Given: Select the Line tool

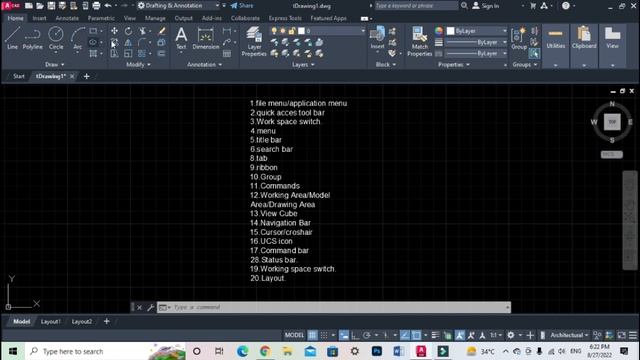Looking at the screenshot, I should (12, 38).
